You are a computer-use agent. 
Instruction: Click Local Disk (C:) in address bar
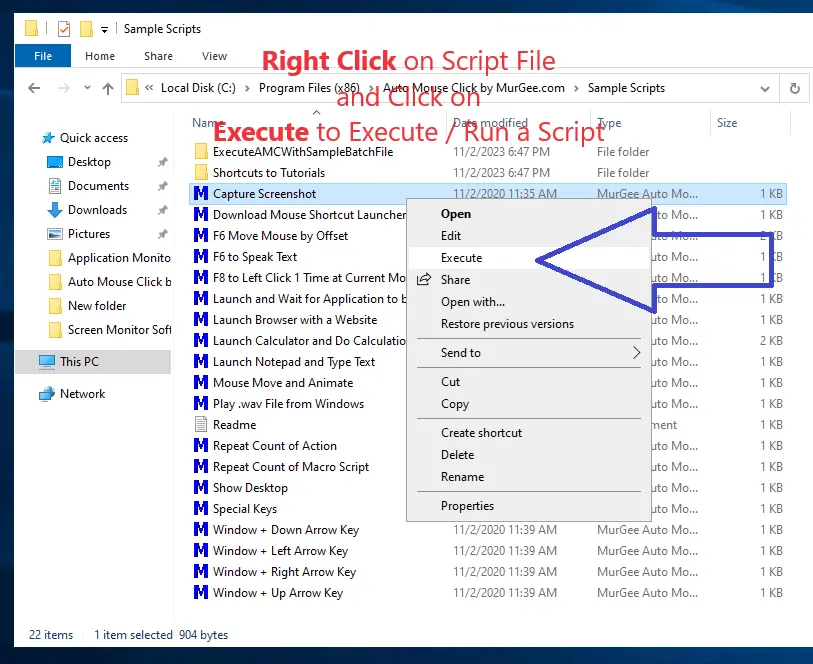pyautogui.click(x=198, y=88)
